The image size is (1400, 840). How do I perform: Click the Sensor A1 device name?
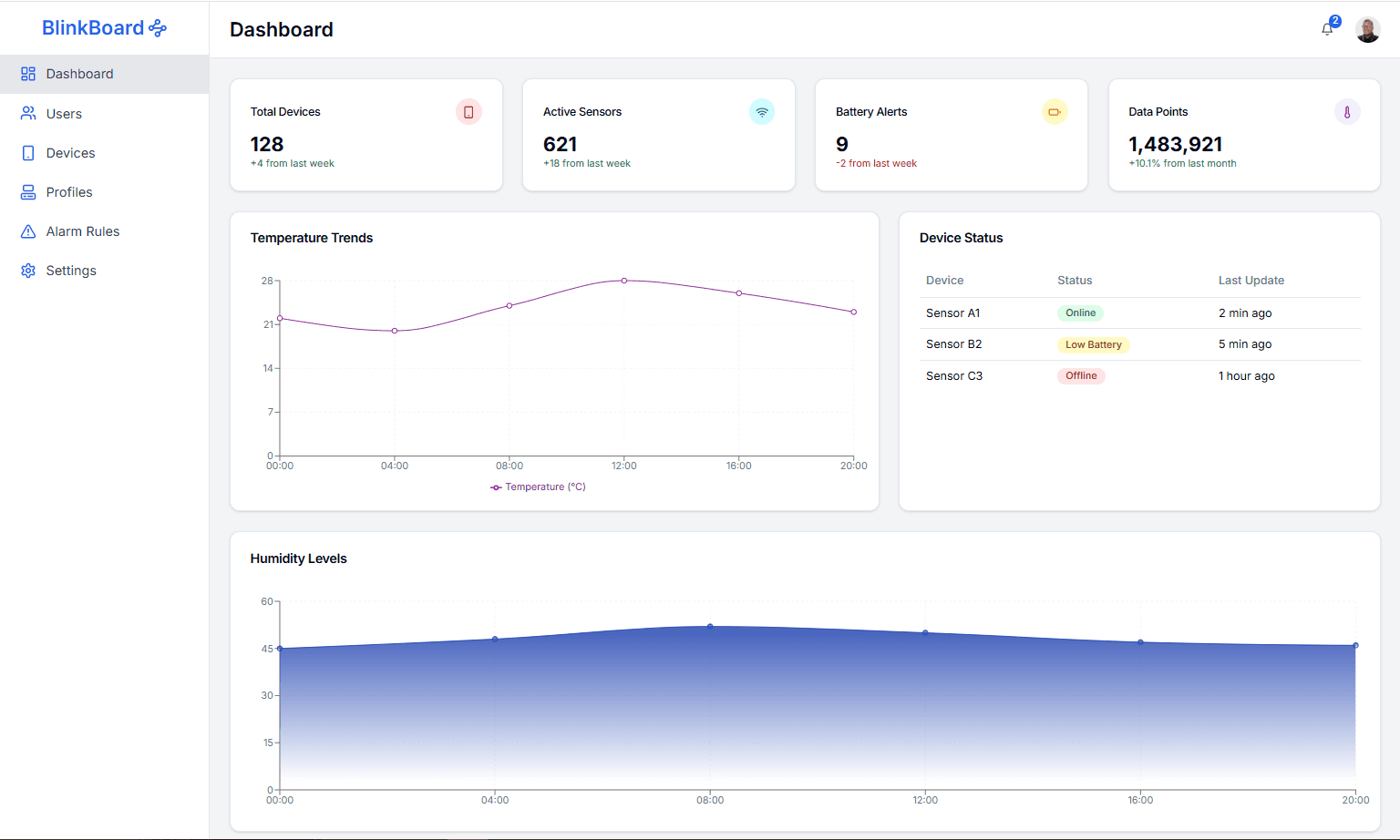[x=952, y=312]
